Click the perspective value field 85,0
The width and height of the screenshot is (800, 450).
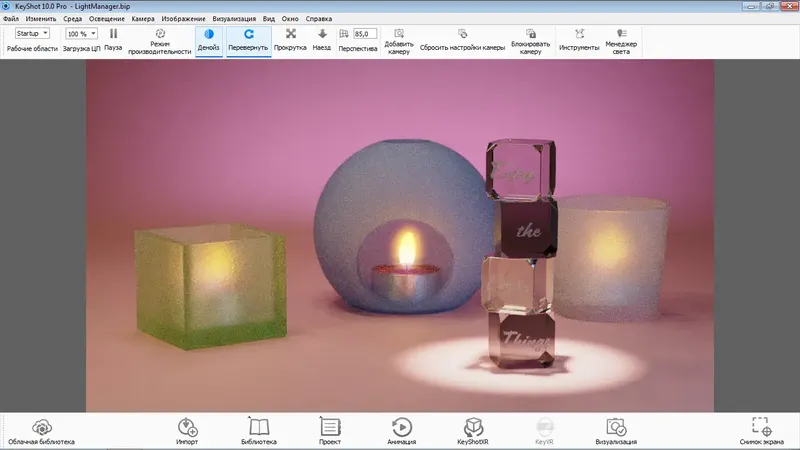365,34
